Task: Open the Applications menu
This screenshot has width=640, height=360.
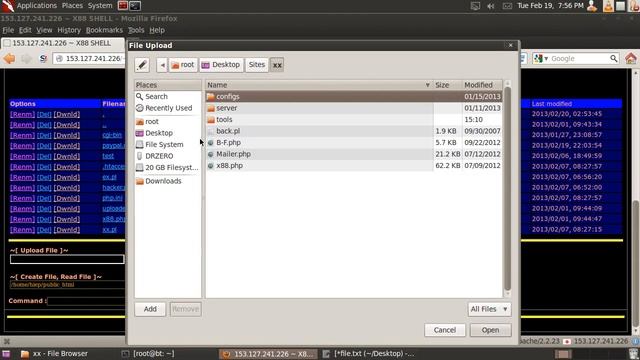Action: (x=36, y=6)
